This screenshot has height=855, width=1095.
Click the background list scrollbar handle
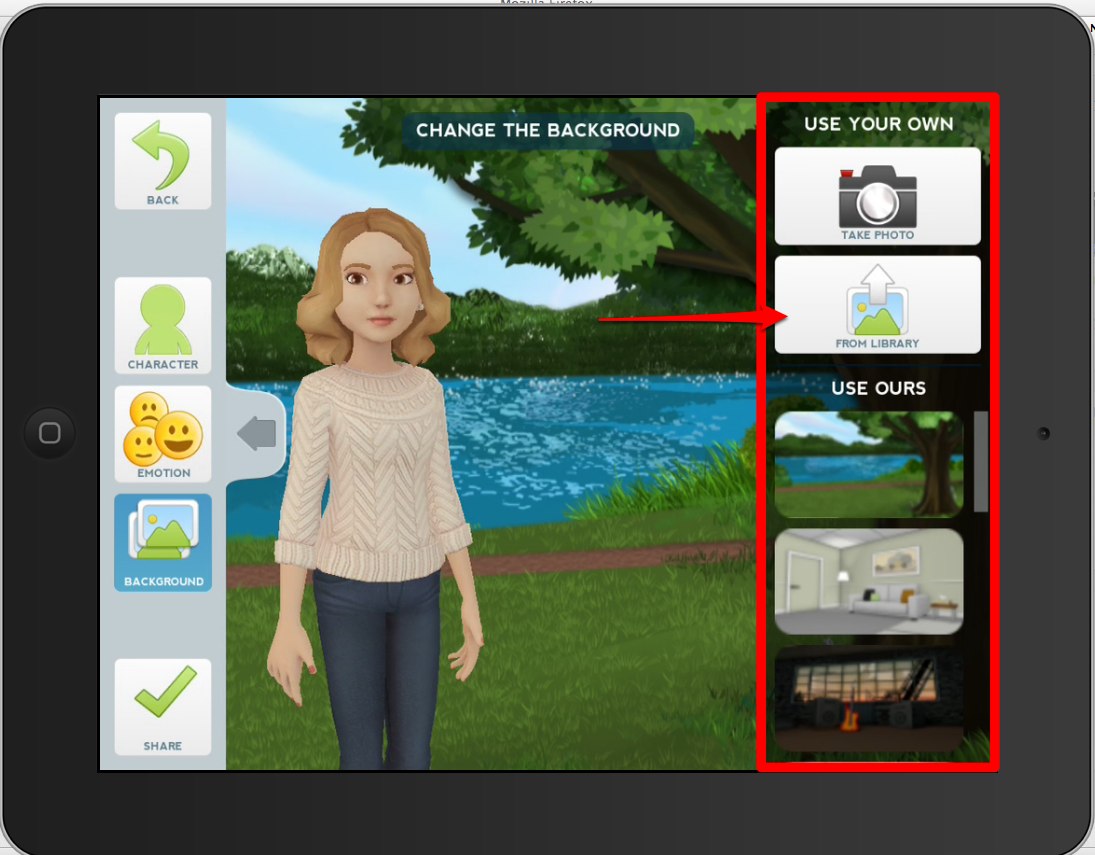(x=981, y=460)
